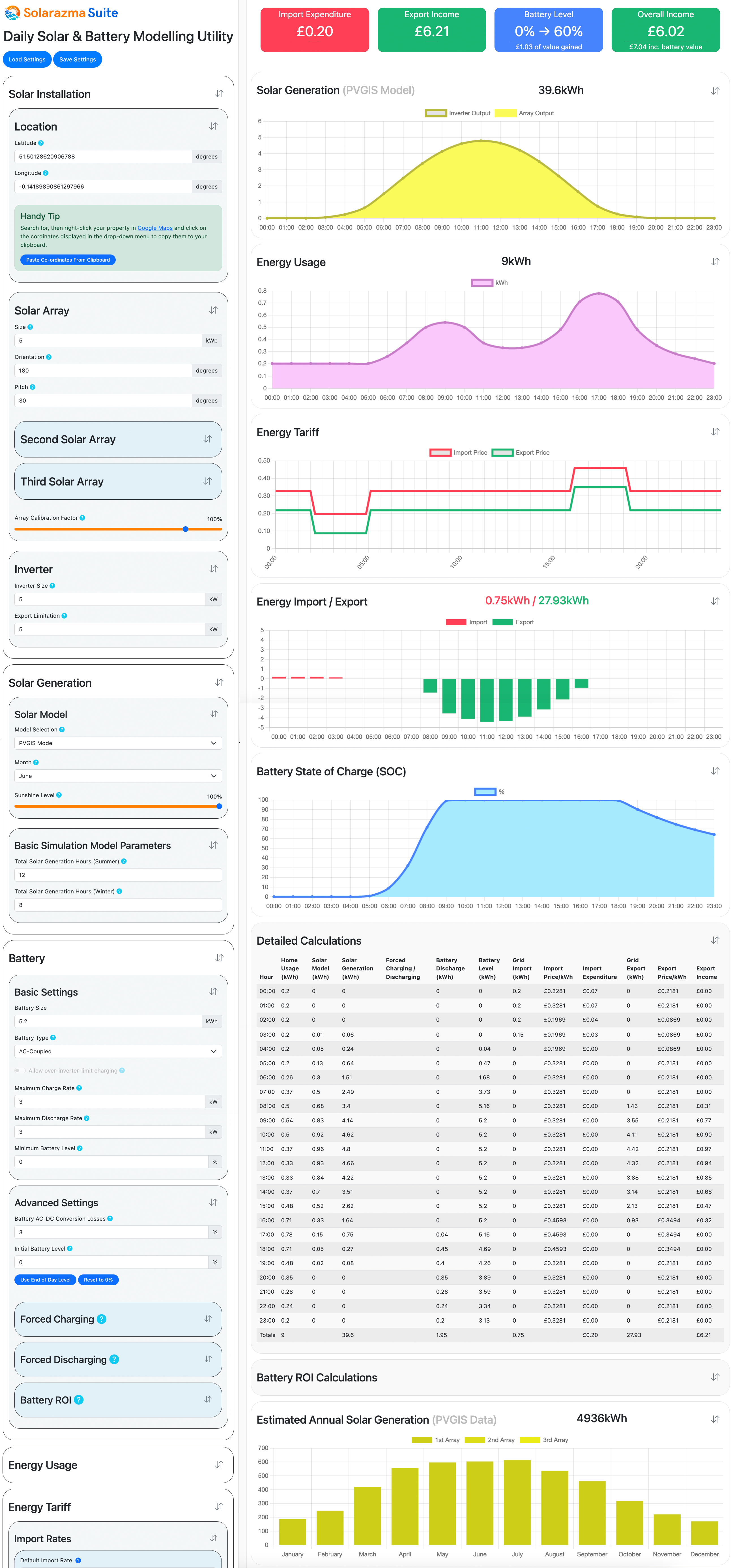Image resolution: width=733 pixels, height=1568 pixels.
Task: Open Model Selection help icon
Action: 62,729
